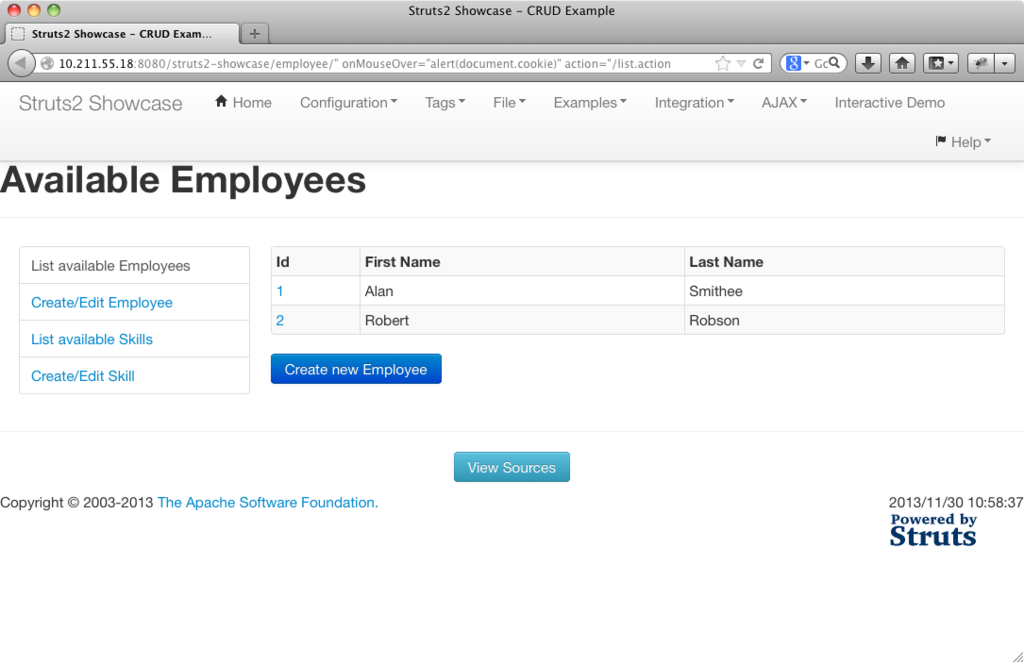Click the 2013/11/30 timestamp text
This screenshot has height=663, width=1024.
pyautogui.click(x=955, y=502)
